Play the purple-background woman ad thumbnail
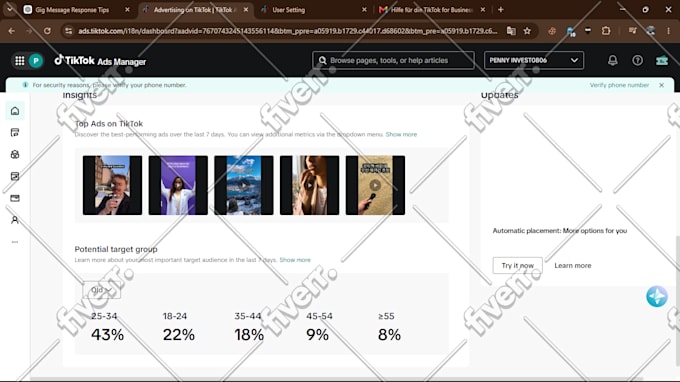The width and height of the screenshot is (680, 382). (178, 185)
